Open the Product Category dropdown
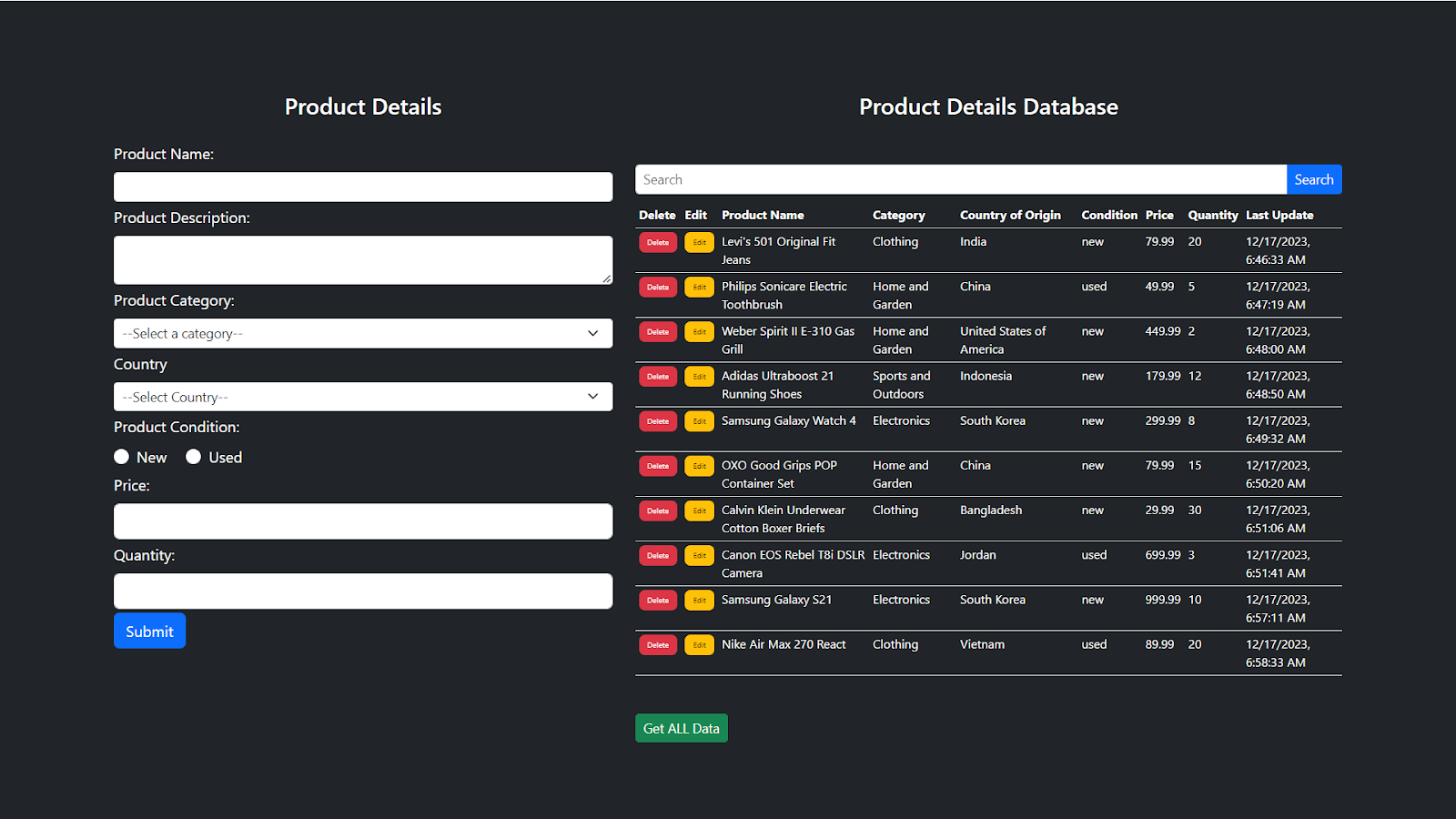This screenshot has width=1456, height=819. 363,333
